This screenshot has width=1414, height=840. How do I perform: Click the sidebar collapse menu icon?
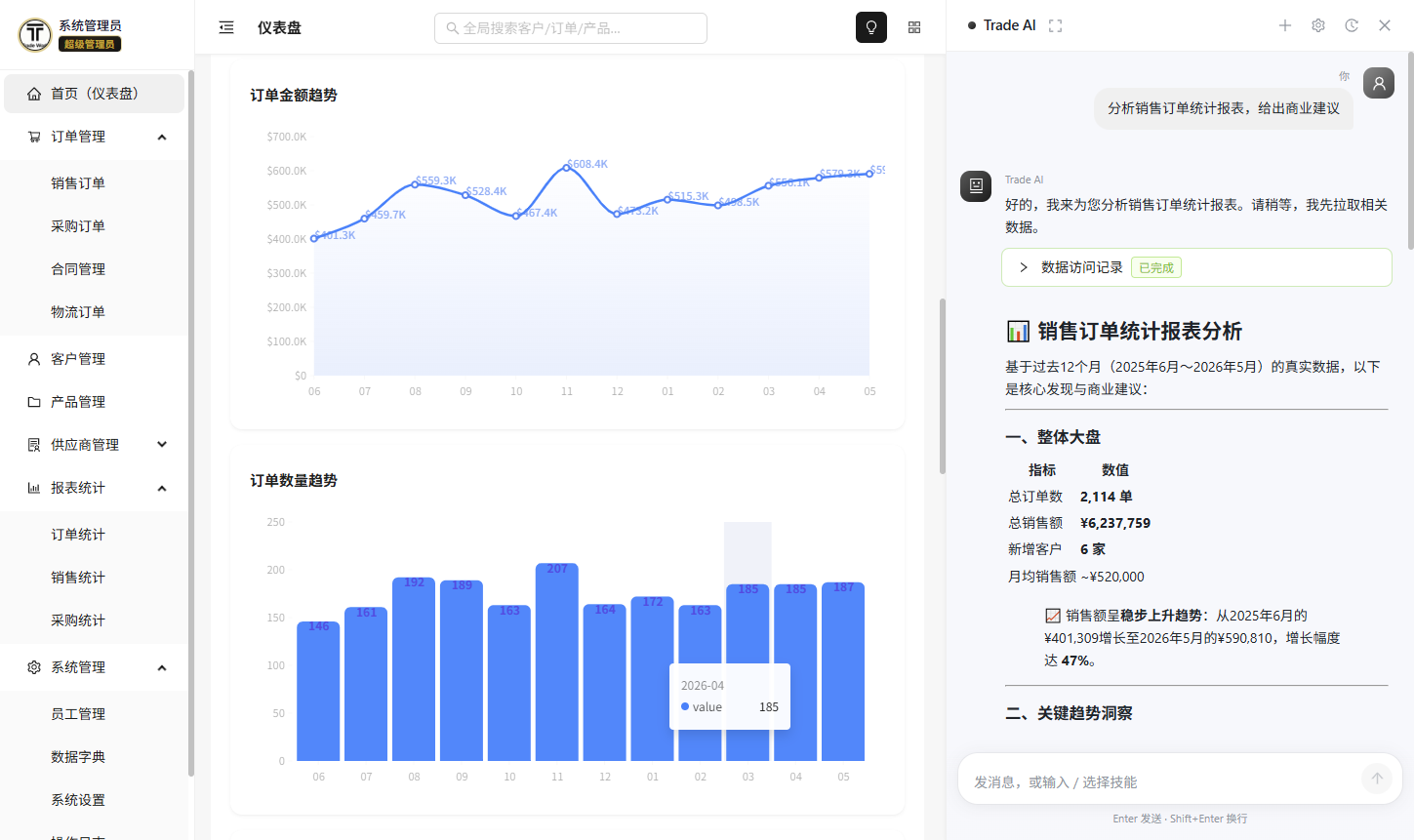coord(226,27)
